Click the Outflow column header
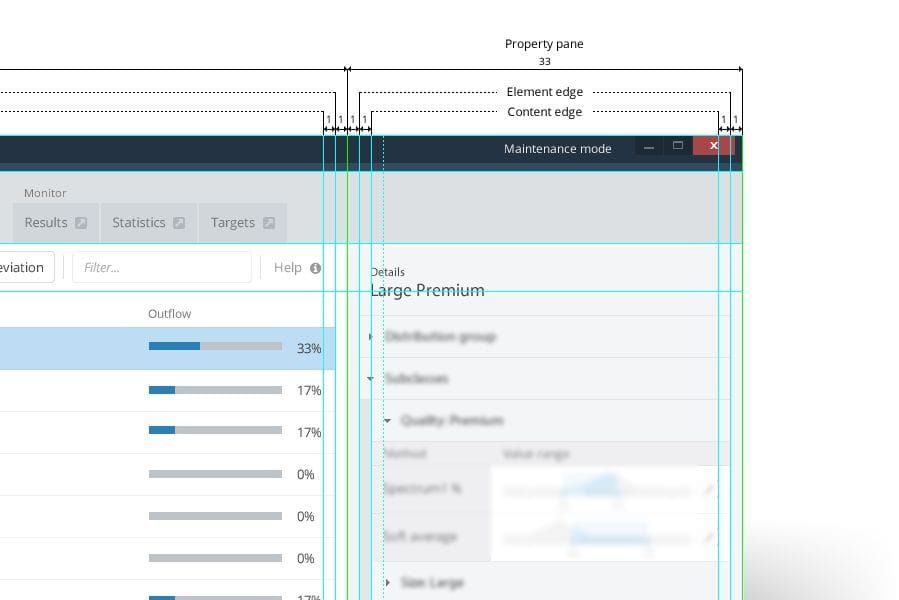The image size is (899, 600). tap(169, 313)
